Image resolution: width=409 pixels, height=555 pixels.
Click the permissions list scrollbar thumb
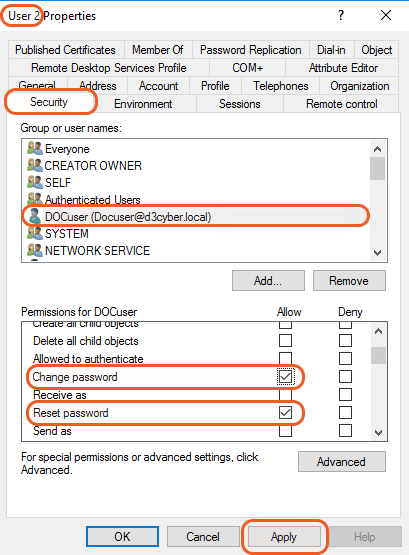point(378,355)
